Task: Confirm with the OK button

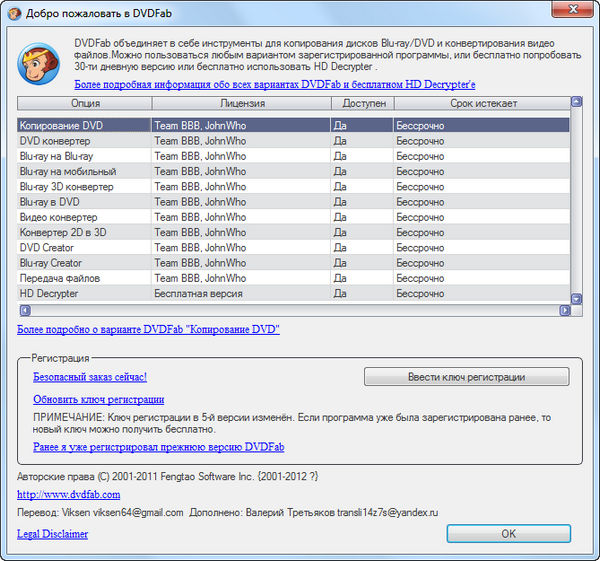Action: click(508, 534)
